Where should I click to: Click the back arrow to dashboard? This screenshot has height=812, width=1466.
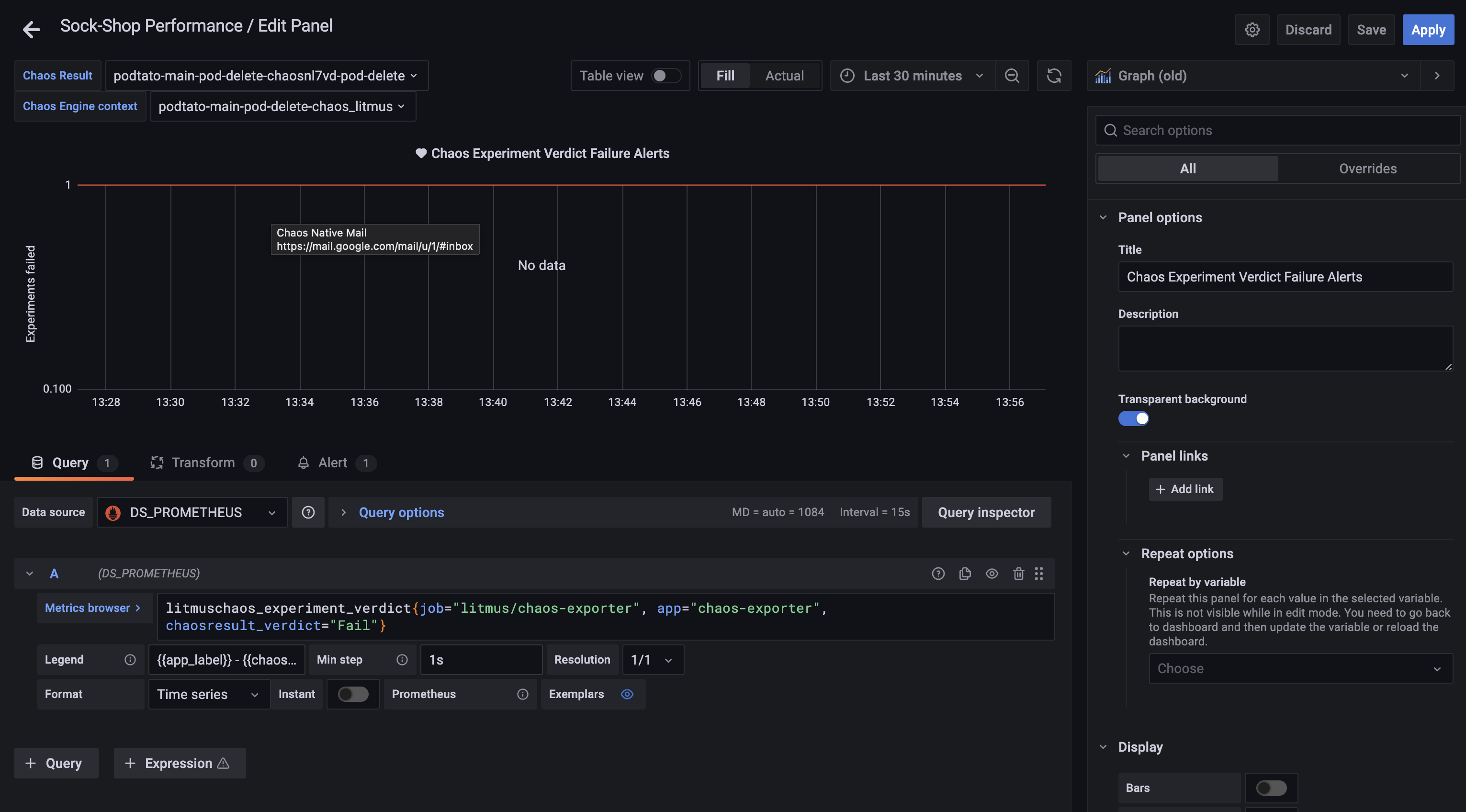tap(31, 29)
